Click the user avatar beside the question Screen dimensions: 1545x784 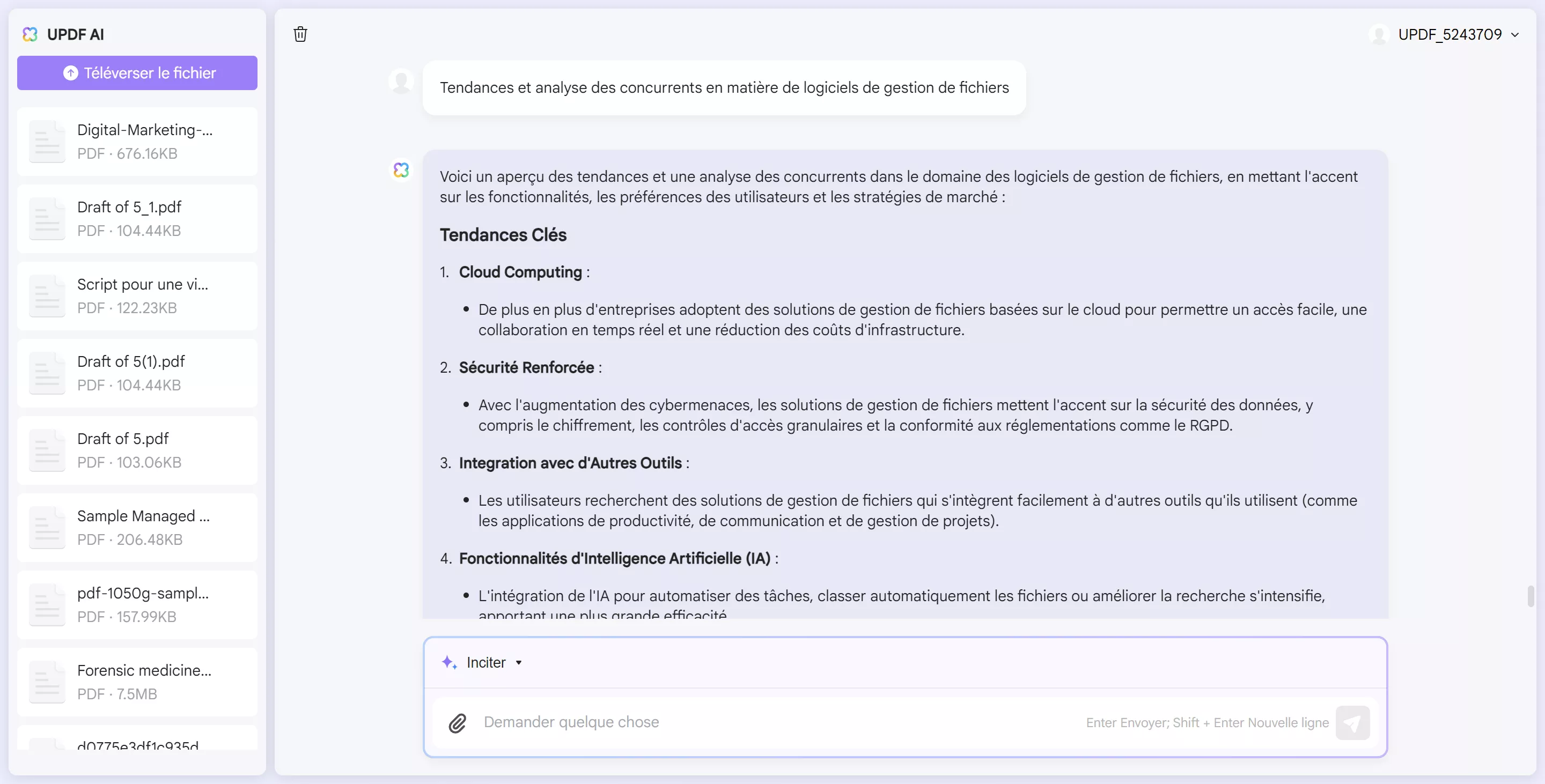tap(401, 81)
